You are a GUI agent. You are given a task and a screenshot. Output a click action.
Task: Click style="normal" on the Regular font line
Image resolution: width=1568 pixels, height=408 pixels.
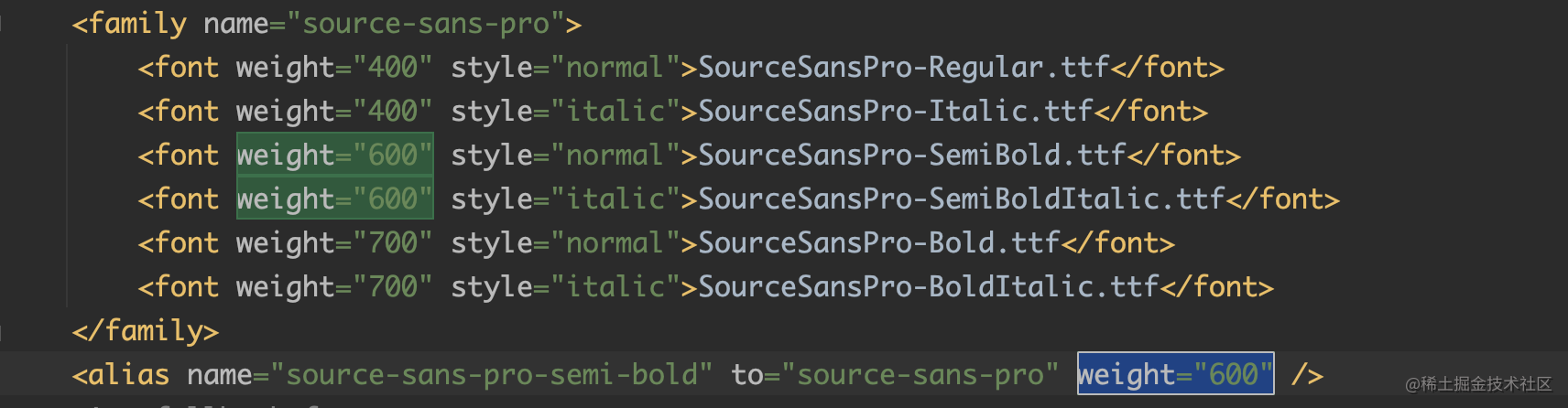click(x=565, y=68)
